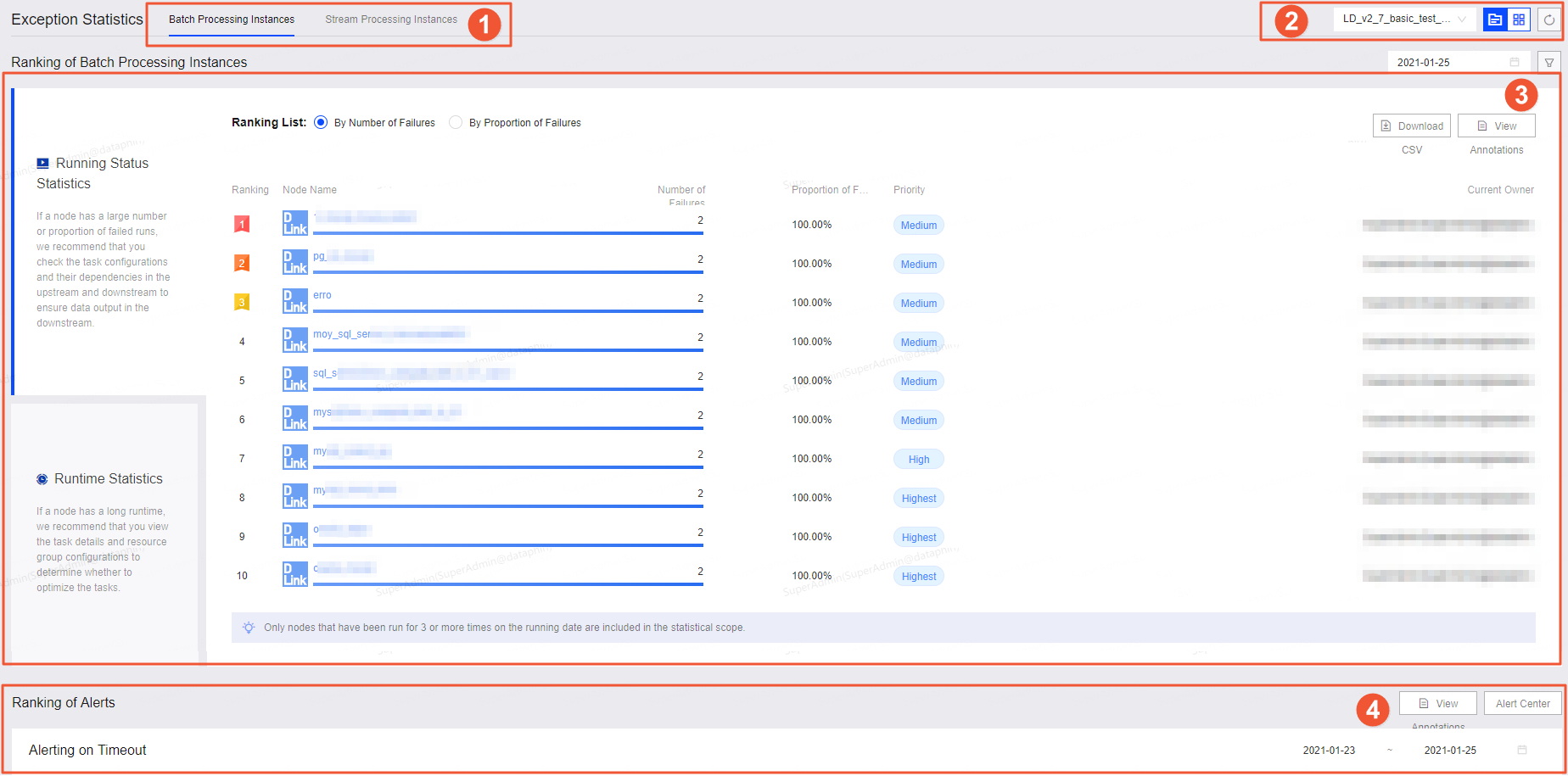
Task: Set the alert end date 2021-01-25
Action: pyautogui.click(x=1450, y=751)
